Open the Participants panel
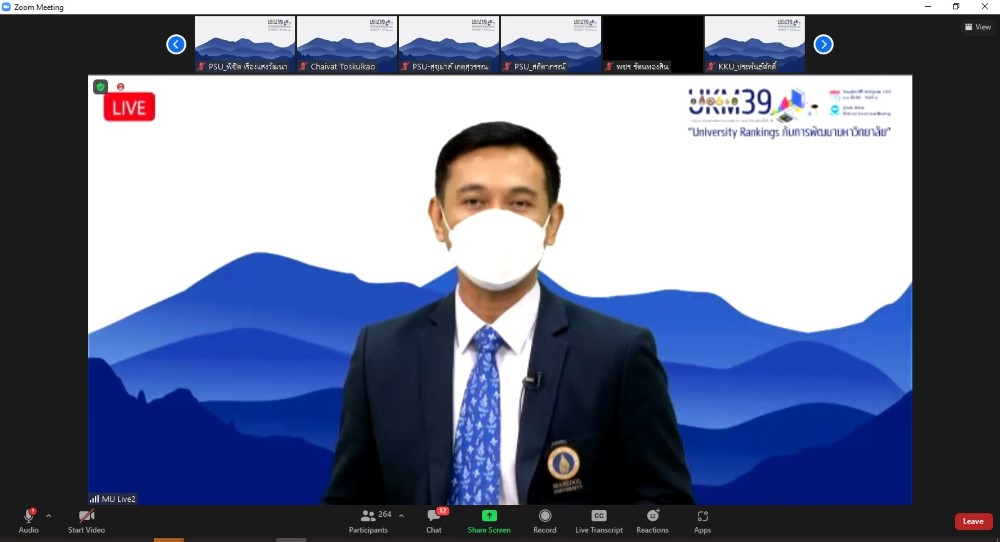 pyautogui.click(x=369, y=519)
